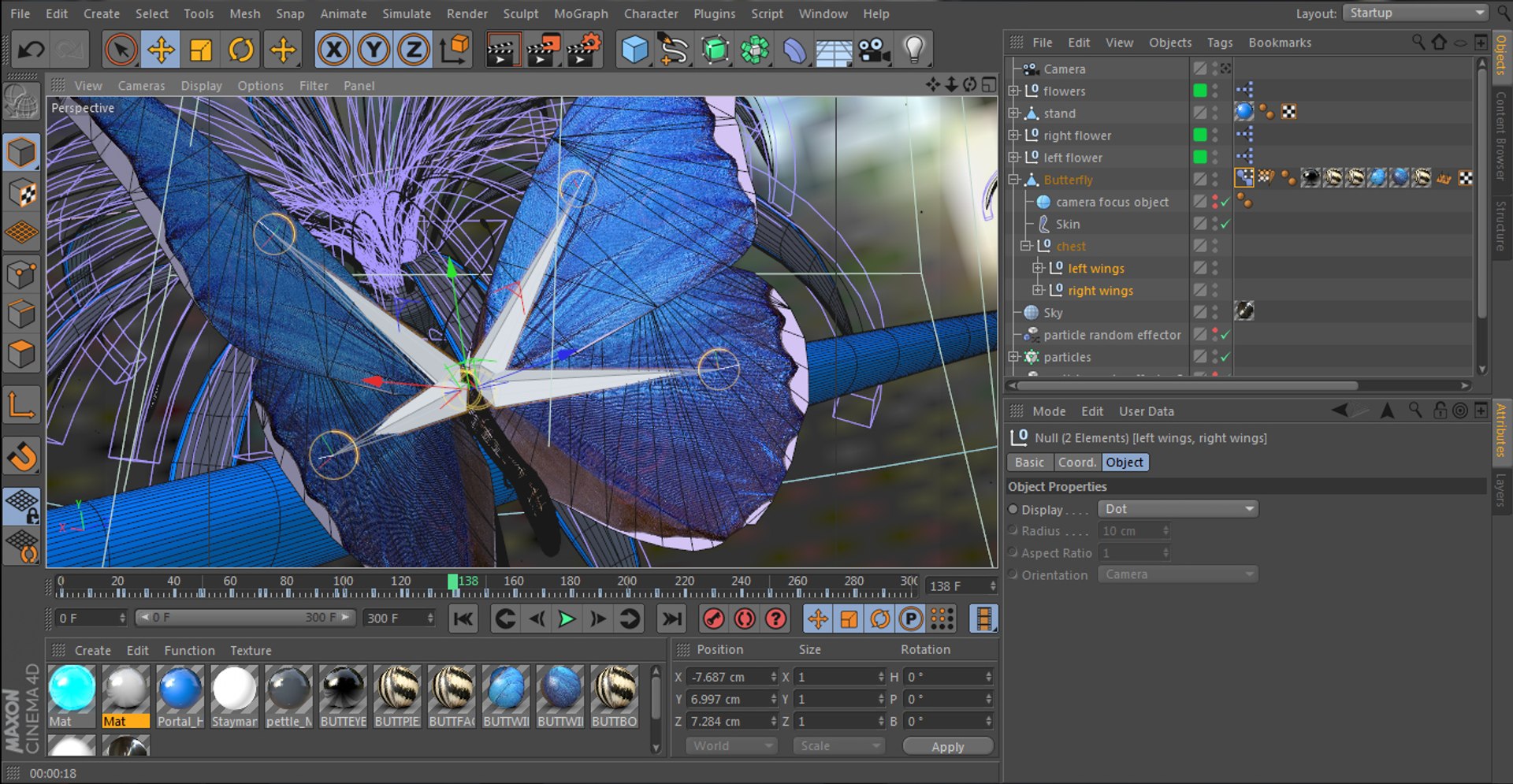Toggle the Y axis lock
Screen dimensions: 1513x784
(374, 50)
